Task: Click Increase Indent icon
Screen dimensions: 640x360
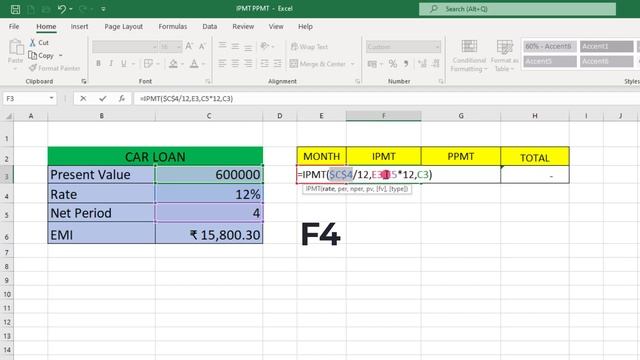Action: pyautogui.click(x=278, y=63)
